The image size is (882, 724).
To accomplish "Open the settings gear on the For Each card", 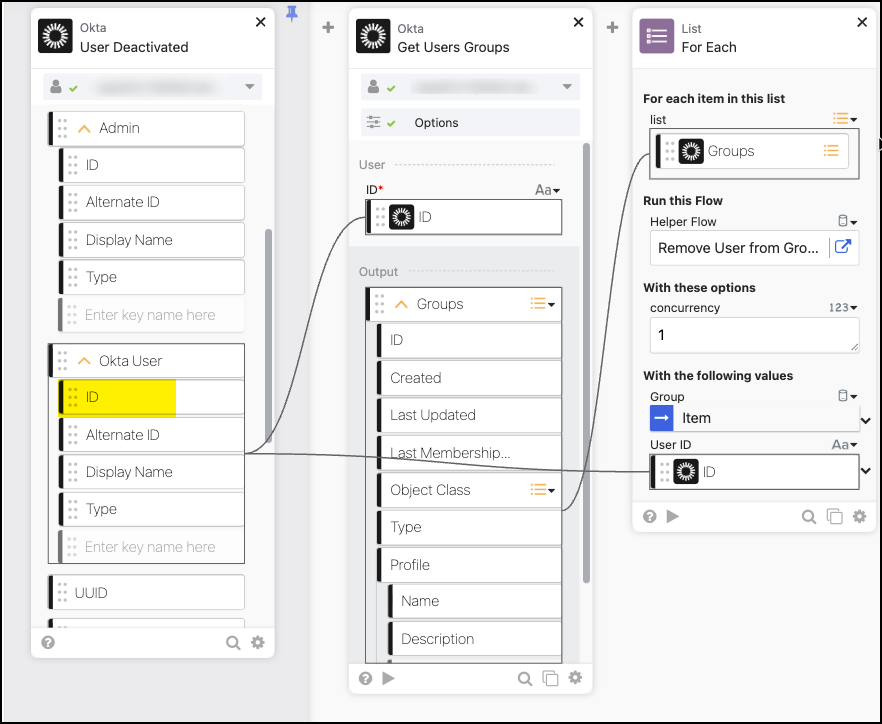I will 860,516.
